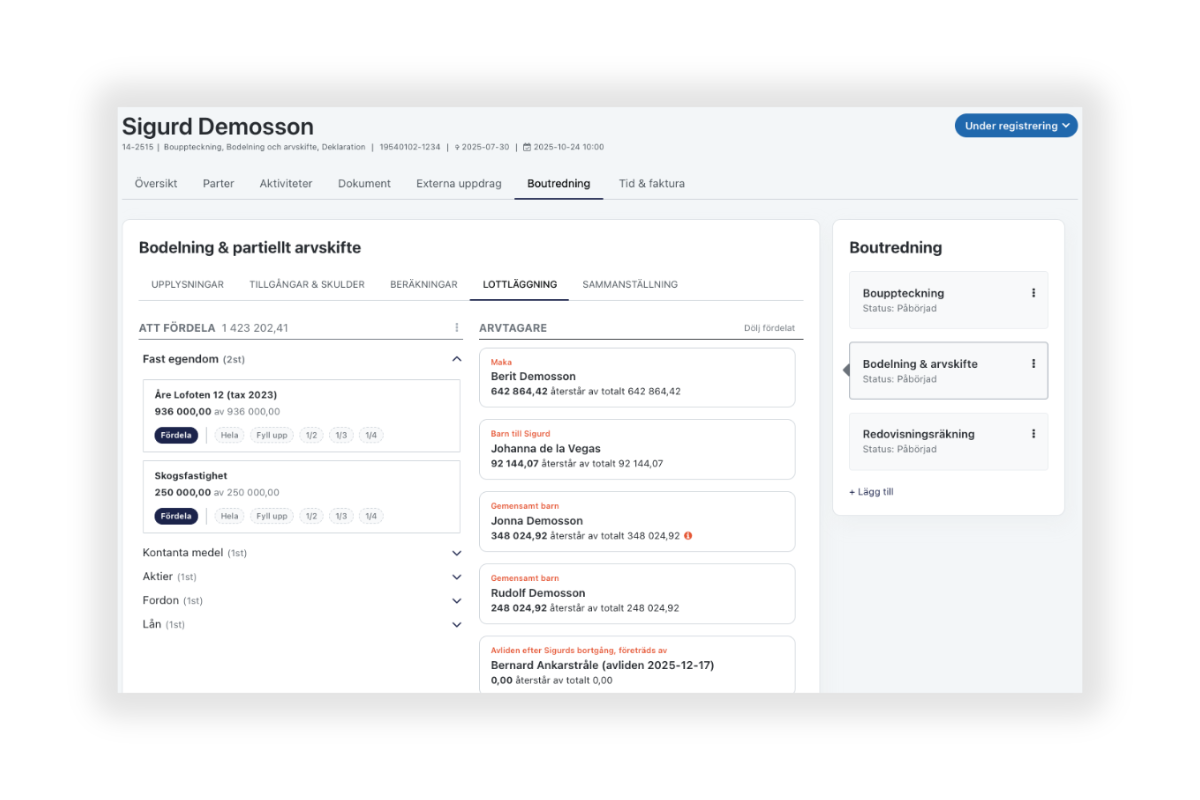Viewport: 1200px width, 800px height.
Task: Expand the Kontanta medel section
Action: pyautogui.click(x=456, y=553)
